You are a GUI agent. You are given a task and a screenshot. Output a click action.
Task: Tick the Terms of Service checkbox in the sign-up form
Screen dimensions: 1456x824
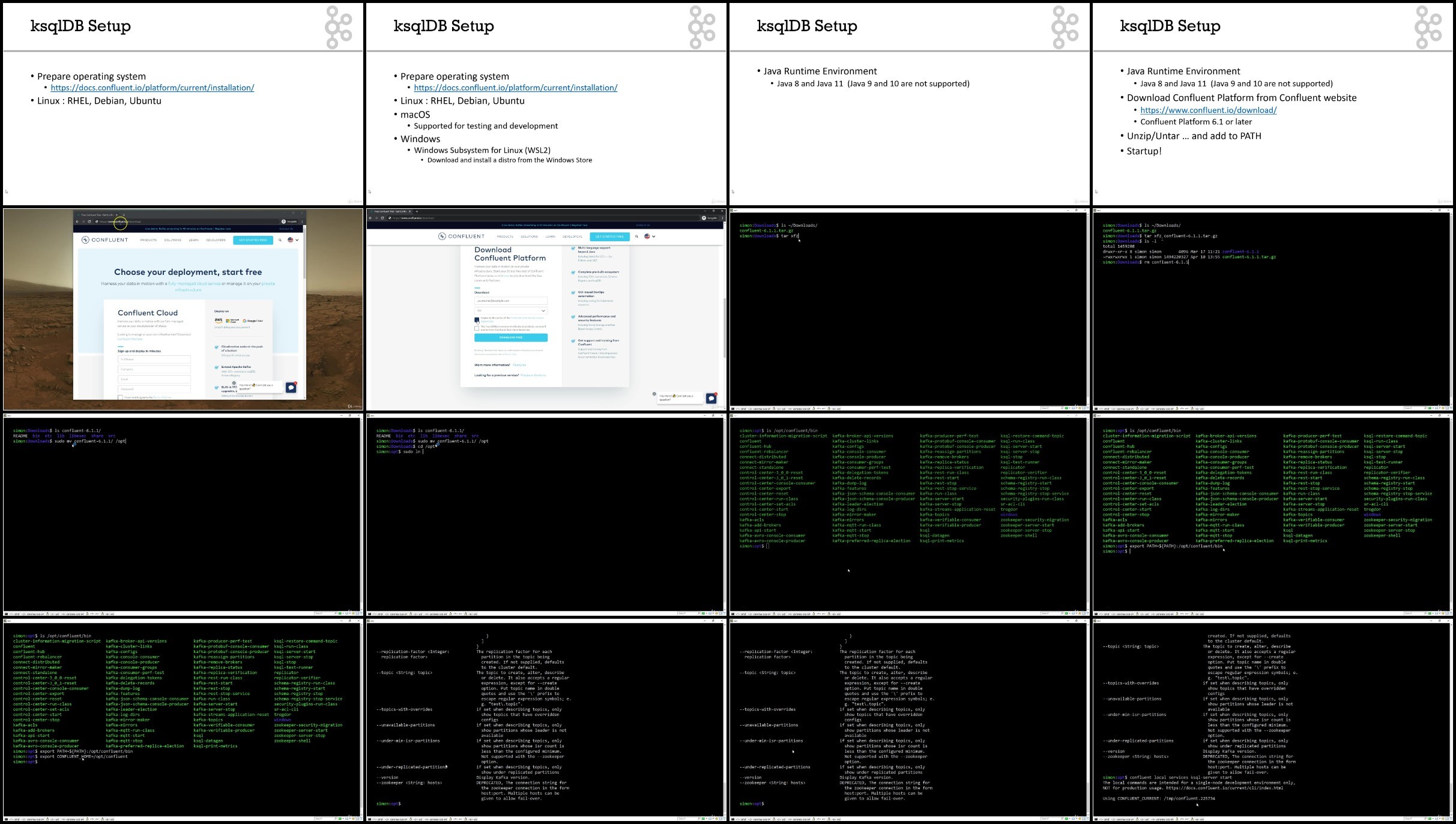point(120,397)
